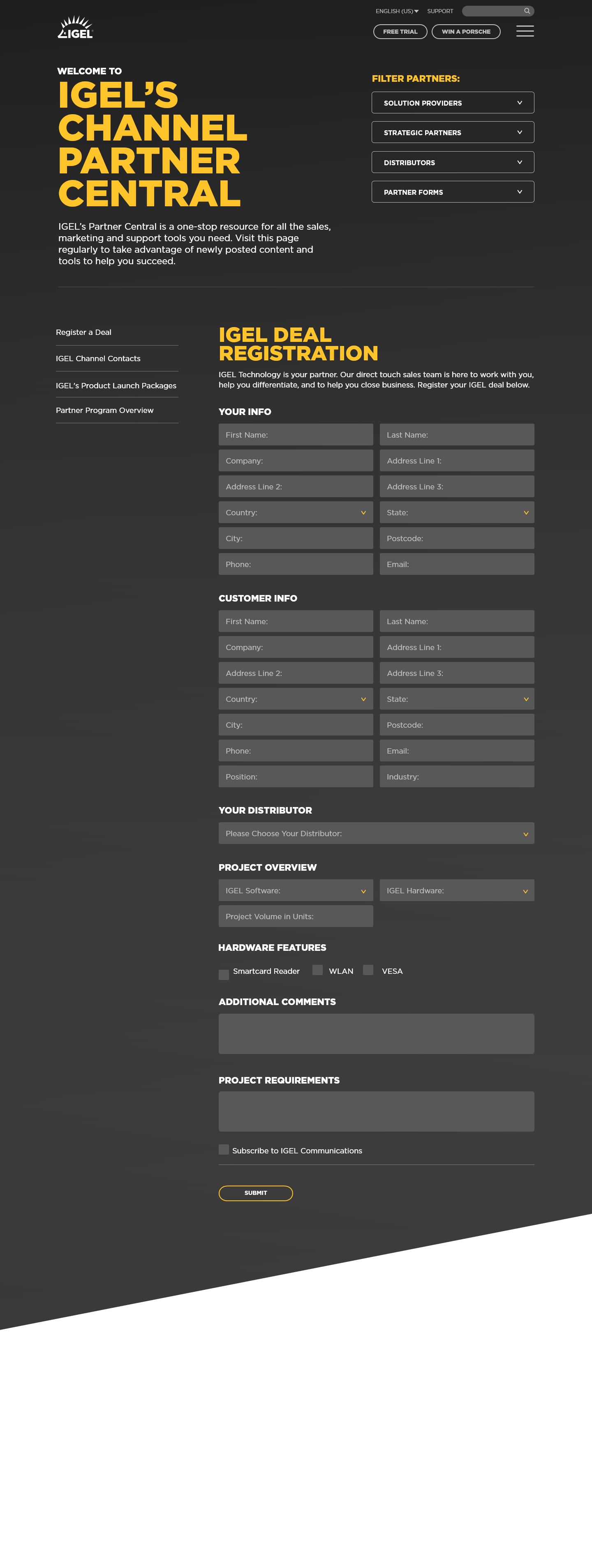Open Please Choose Your Distributor dropdown
Image resolution: width=592 pixels, height=1568 pixels.
click(x=377, y=833)
